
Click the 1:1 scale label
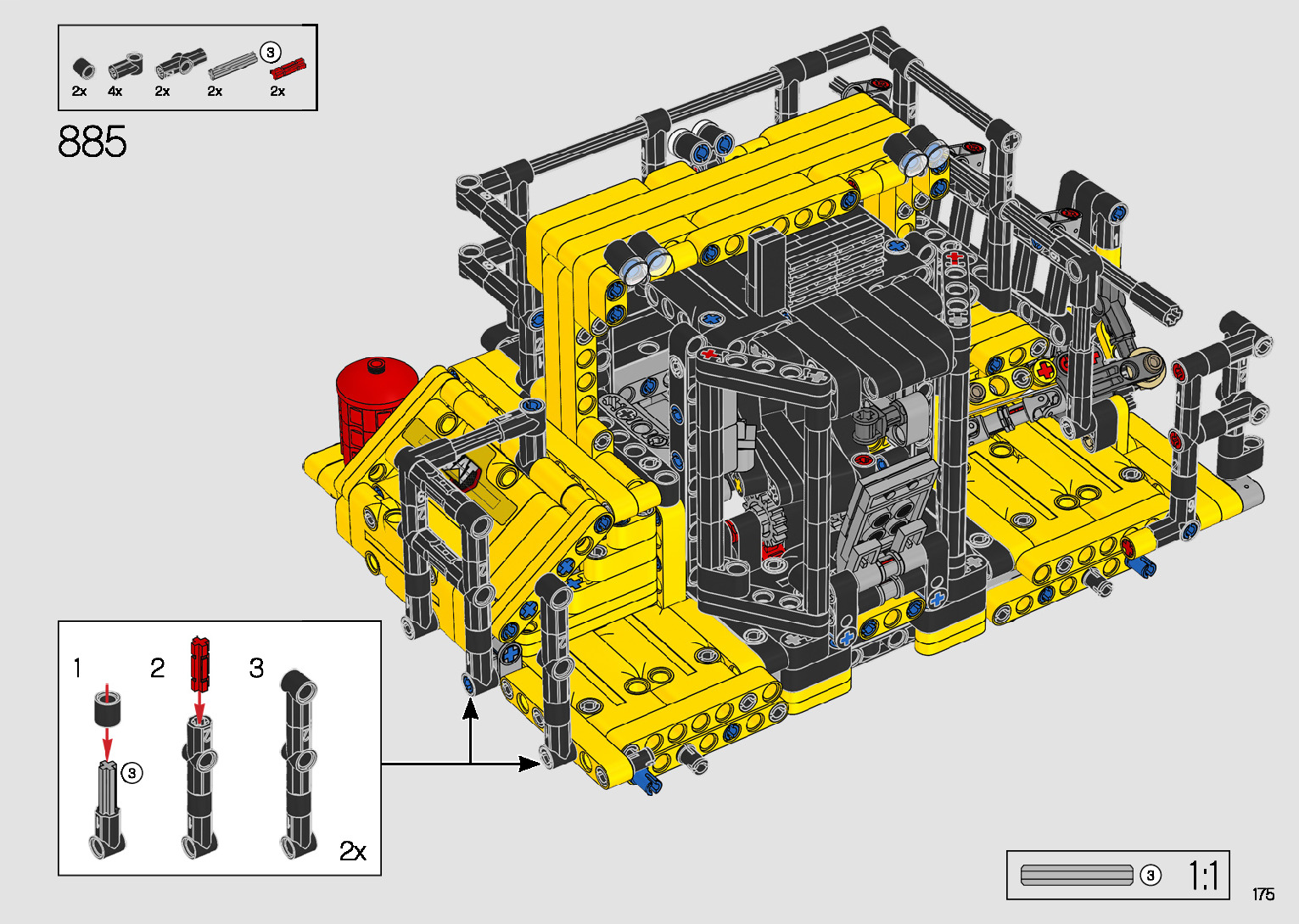tap(1203, 876)
